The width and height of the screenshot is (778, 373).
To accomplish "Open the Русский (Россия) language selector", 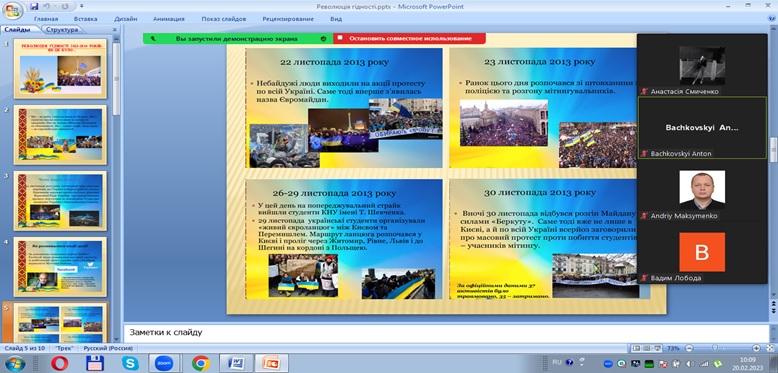I will click(x=103, y=348).
